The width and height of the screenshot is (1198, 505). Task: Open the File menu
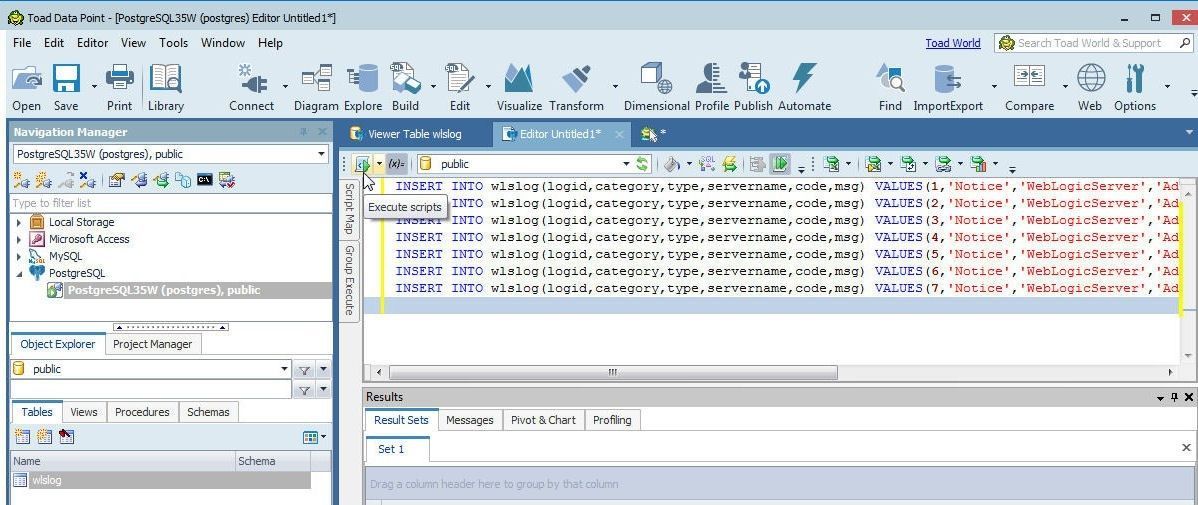tap(22, 43)
